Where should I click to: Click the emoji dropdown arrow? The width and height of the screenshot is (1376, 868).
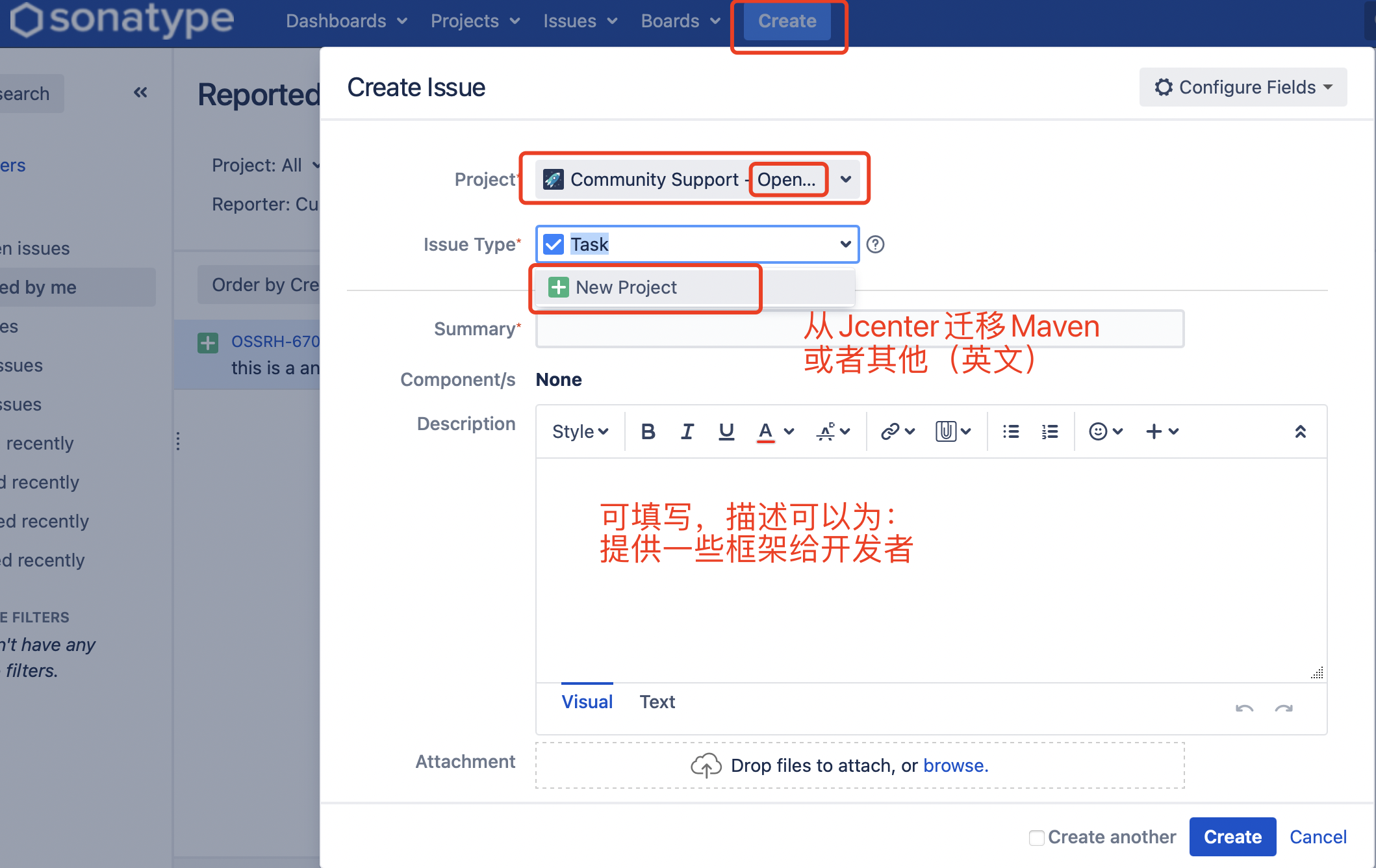1118,431
